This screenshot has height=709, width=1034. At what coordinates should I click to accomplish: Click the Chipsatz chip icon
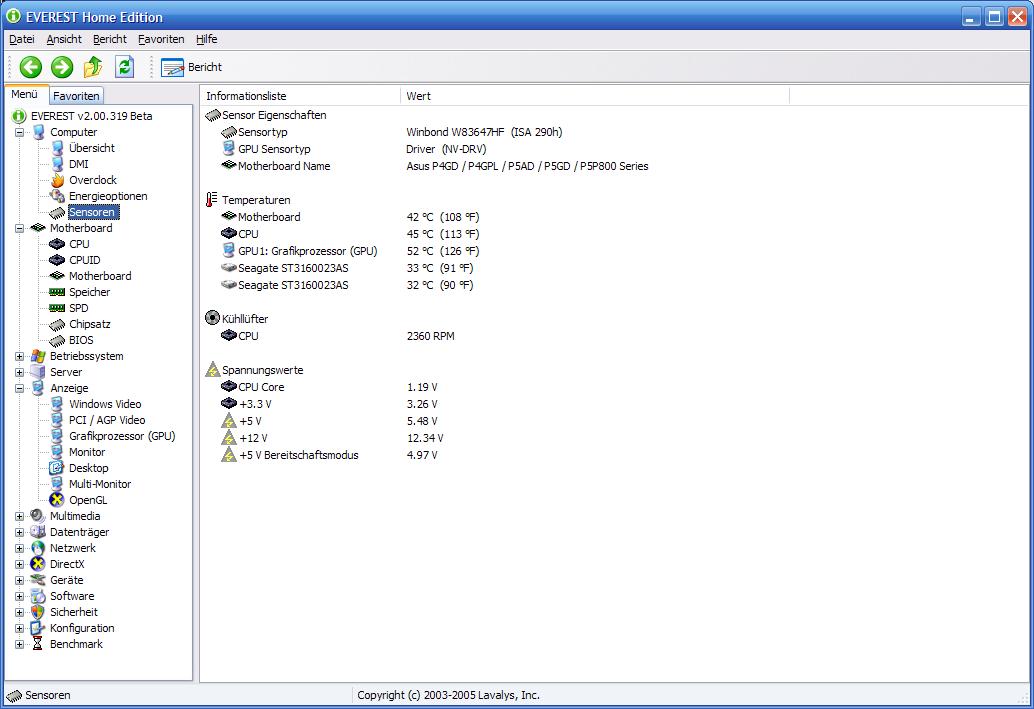click(57, 324)
